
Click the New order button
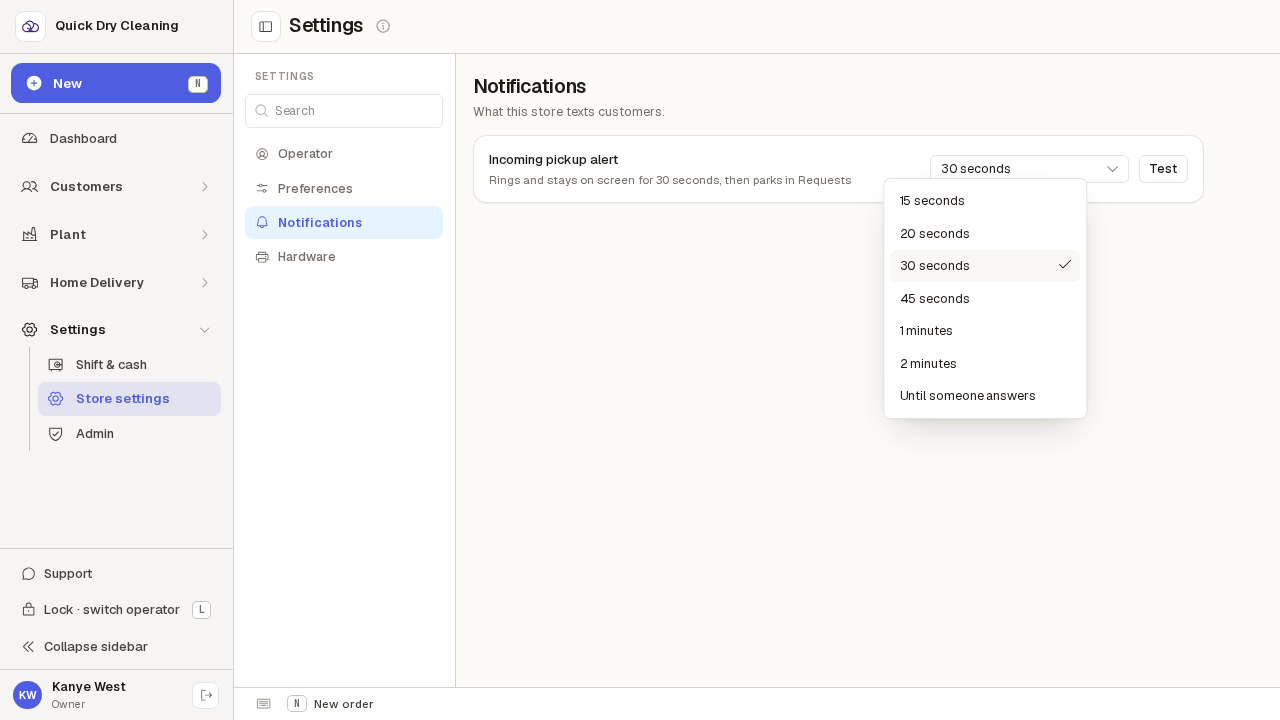[116, 83]
